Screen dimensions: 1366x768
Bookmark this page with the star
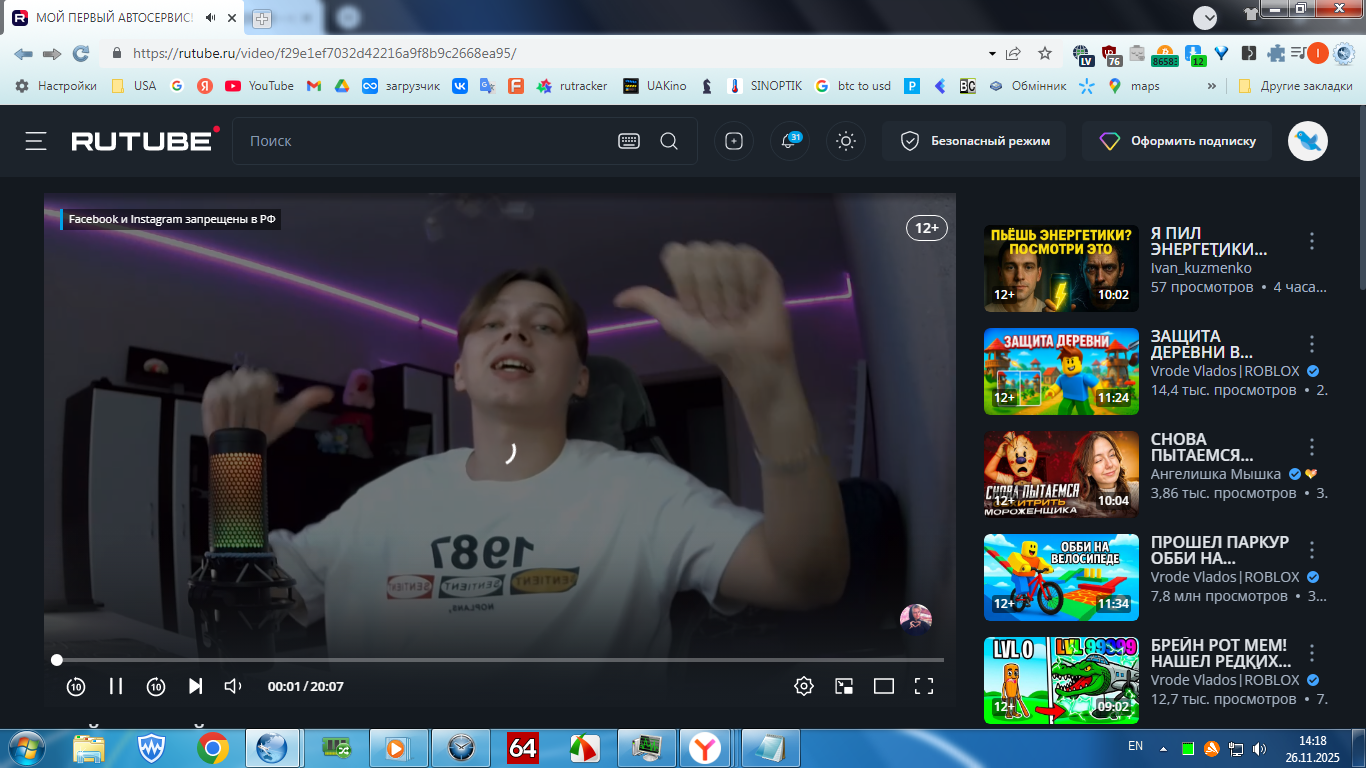tap(1045, 53)
